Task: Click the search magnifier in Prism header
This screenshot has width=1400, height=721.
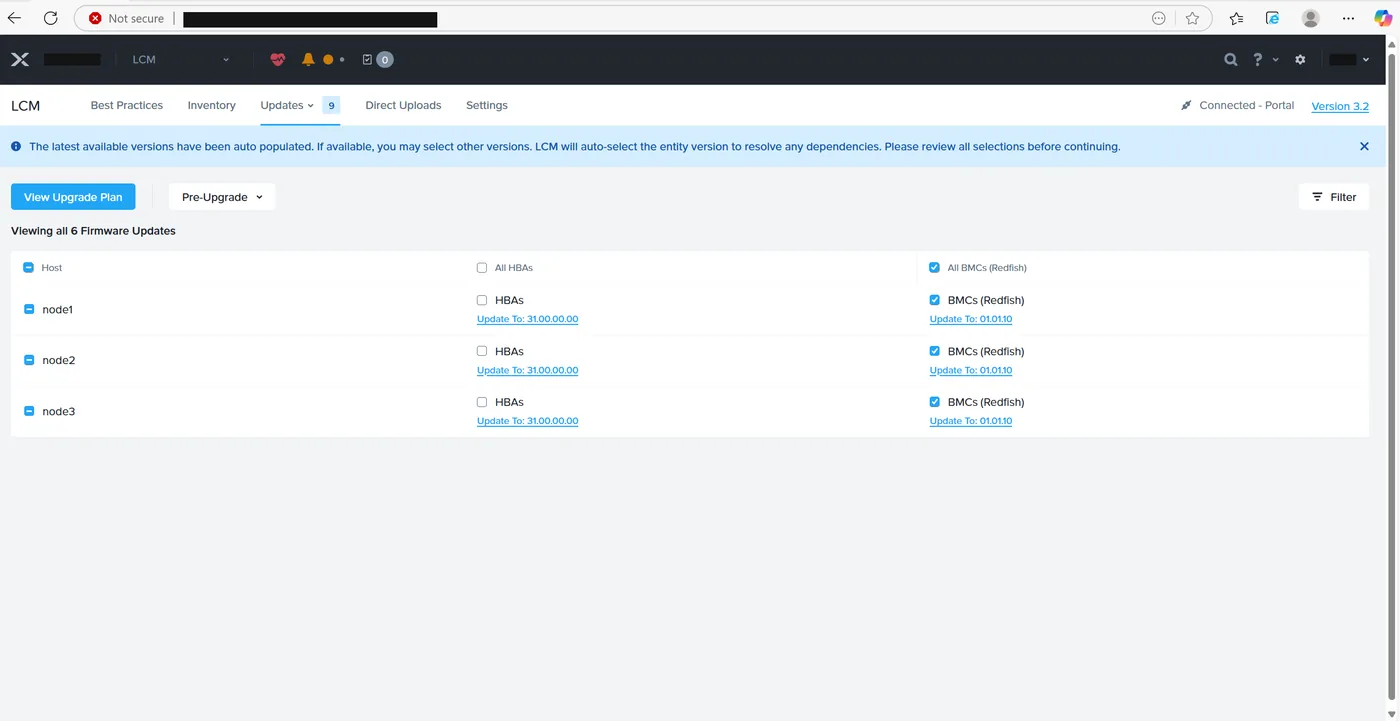Action: click(1231, 60)
